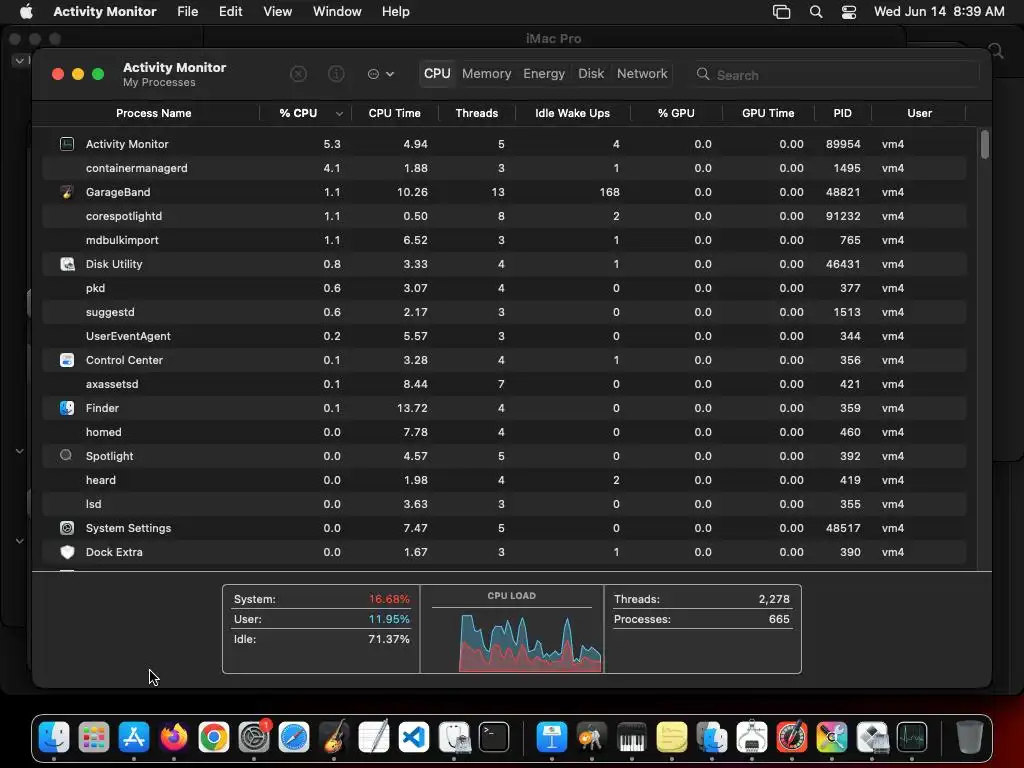
Task: Sort by the GPU Time column header
Action: [x=768, y=113]
